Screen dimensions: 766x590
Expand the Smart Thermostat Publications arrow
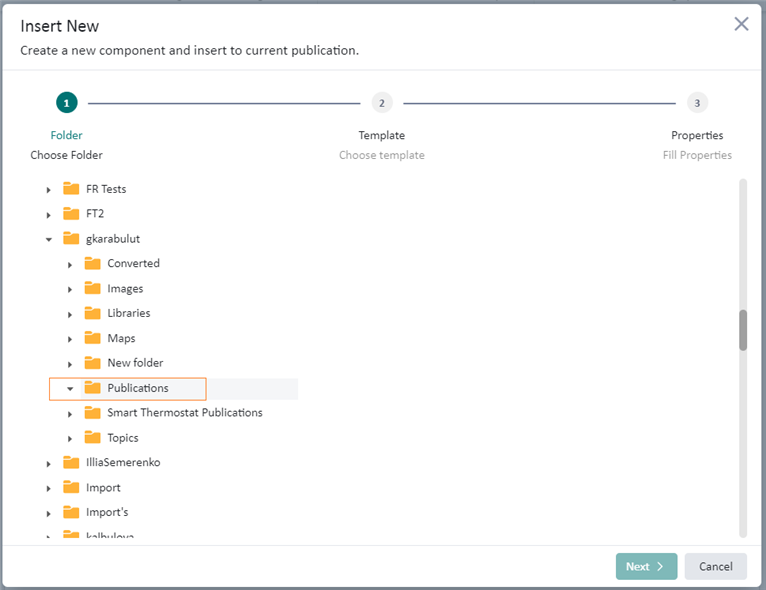tap(70, 414)
